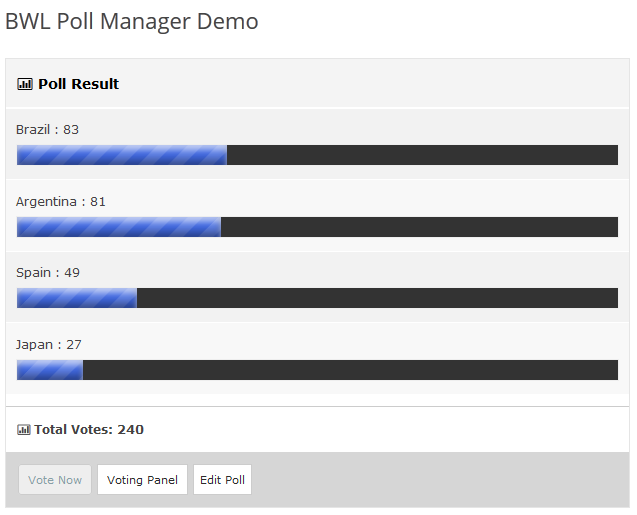Click the blue filled part of Japan's bar
Image resolution: width=637 pixels, height=515 pixels.
click(50, 370)
